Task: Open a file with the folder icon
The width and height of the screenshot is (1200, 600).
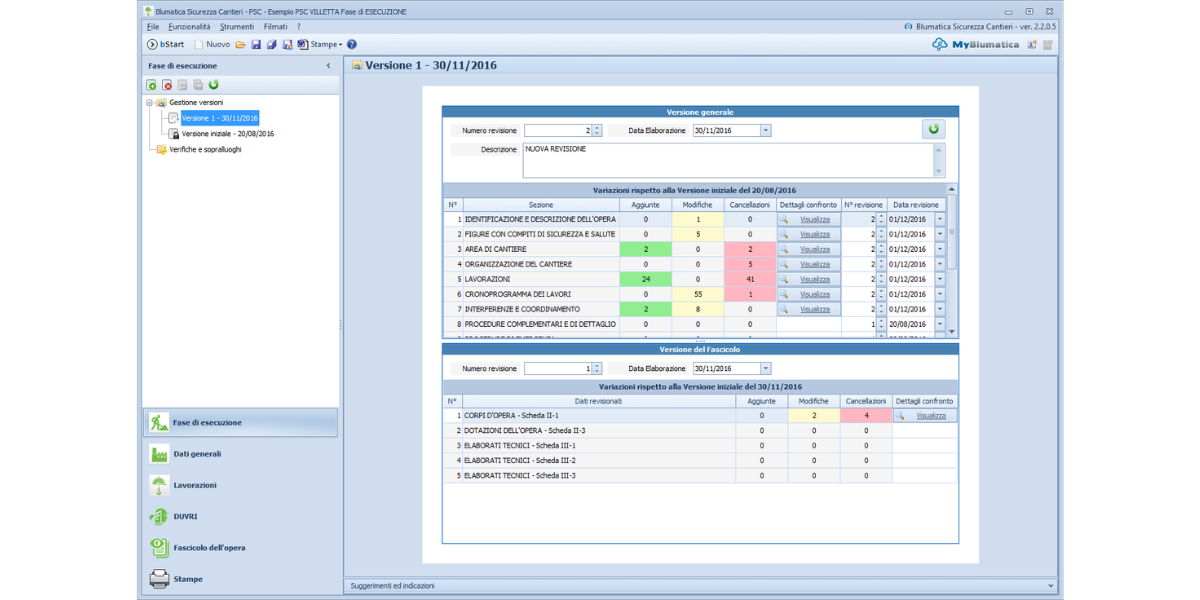Action: 241,44
